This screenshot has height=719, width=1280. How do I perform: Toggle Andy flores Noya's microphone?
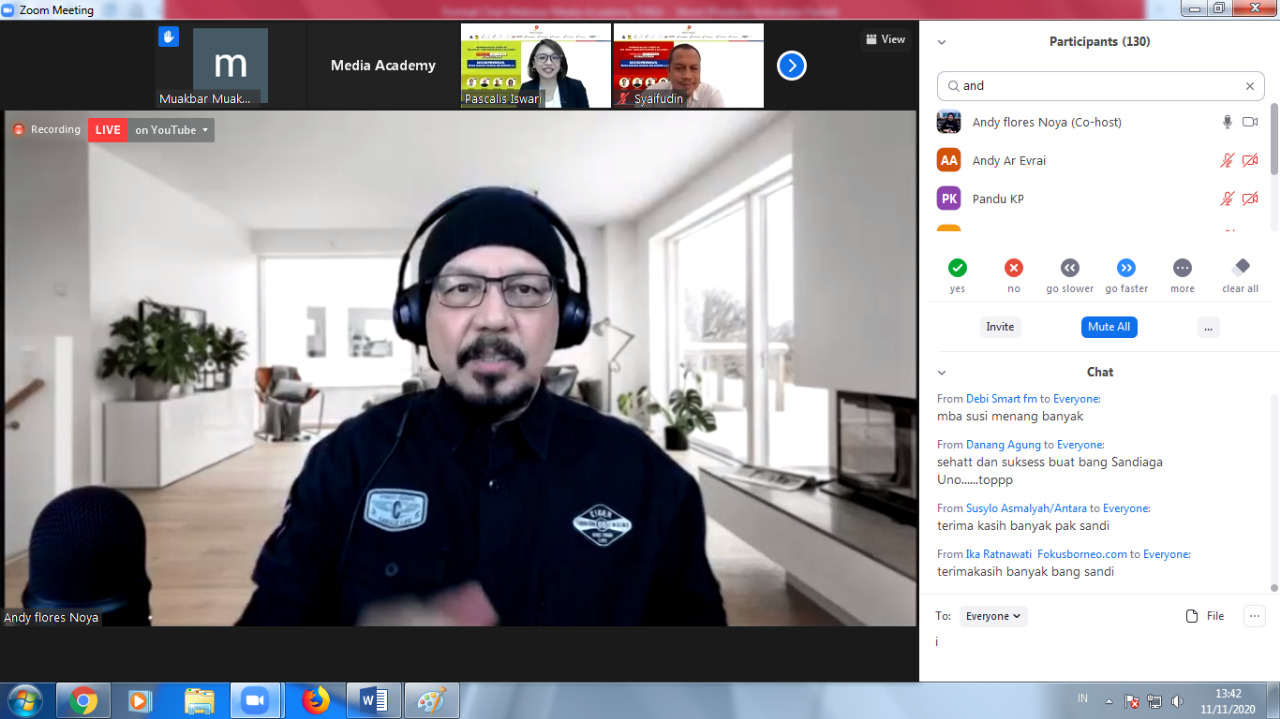point(1227,121)
